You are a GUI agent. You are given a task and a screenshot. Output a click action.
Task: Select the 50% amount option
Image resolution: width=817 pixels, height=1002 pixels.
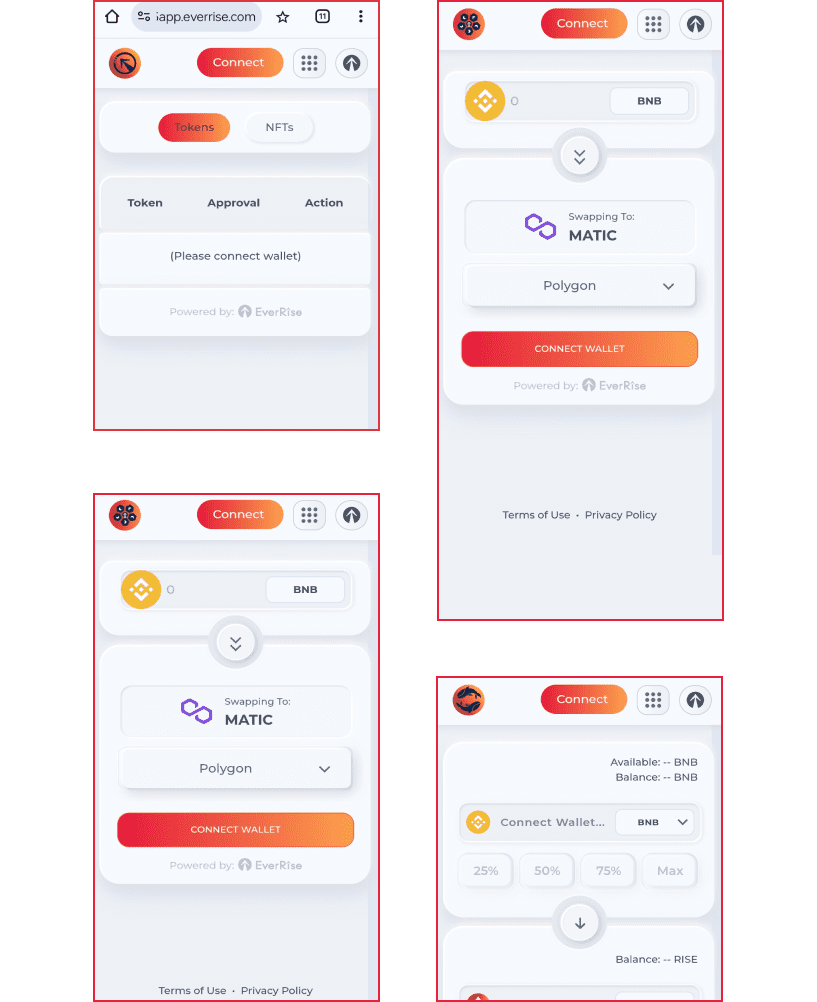click(x=547, y=870)
